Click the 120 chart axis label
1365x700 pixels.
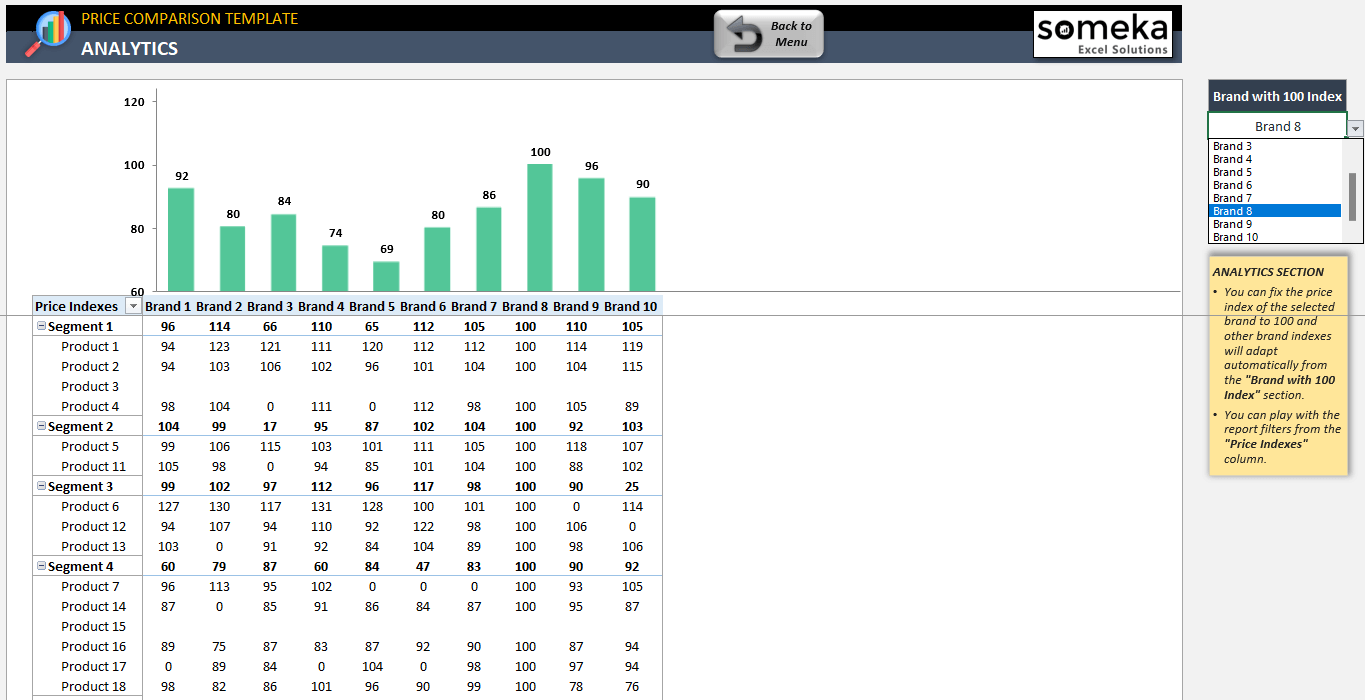[134, 102]
